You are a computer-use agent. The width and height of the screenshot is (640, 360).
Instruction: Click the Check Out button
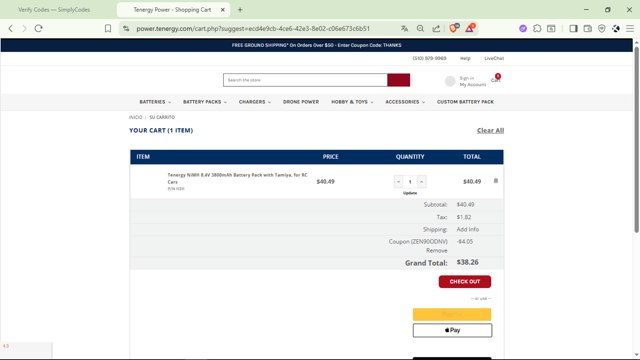(465, 282)
